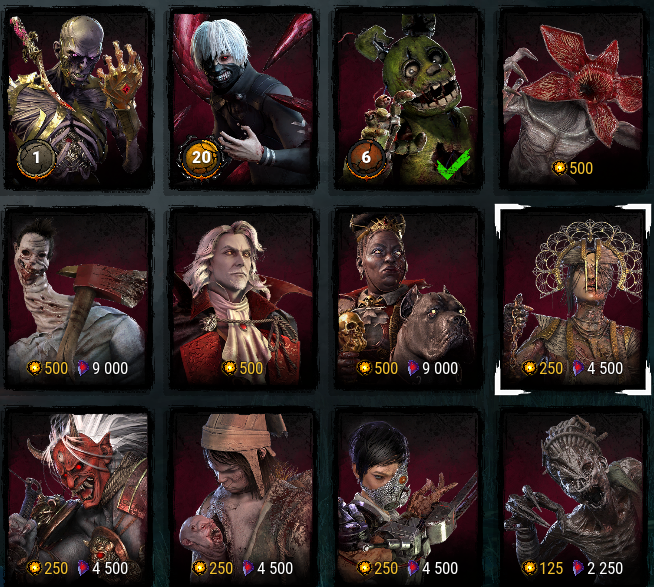Click the 2 250 iridescent shards price

click(x=597, y=568)
